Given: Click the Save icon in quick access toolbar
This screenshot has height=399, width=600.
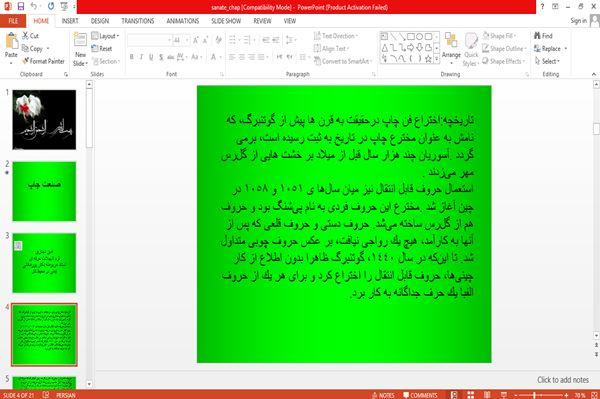Looking at the screenshot, I should click(x=21, y=7).
